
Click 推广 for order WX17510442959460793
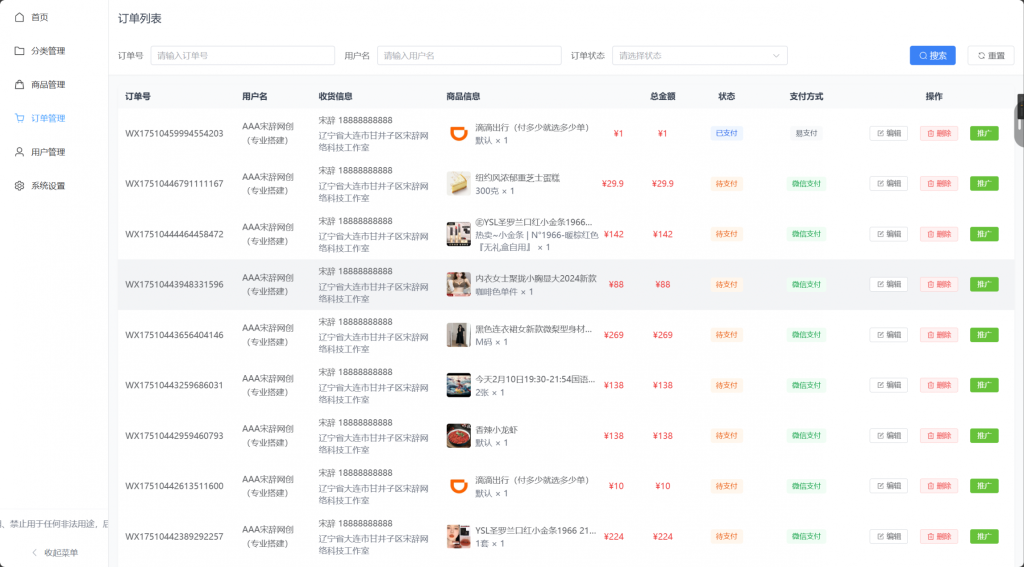984,436
